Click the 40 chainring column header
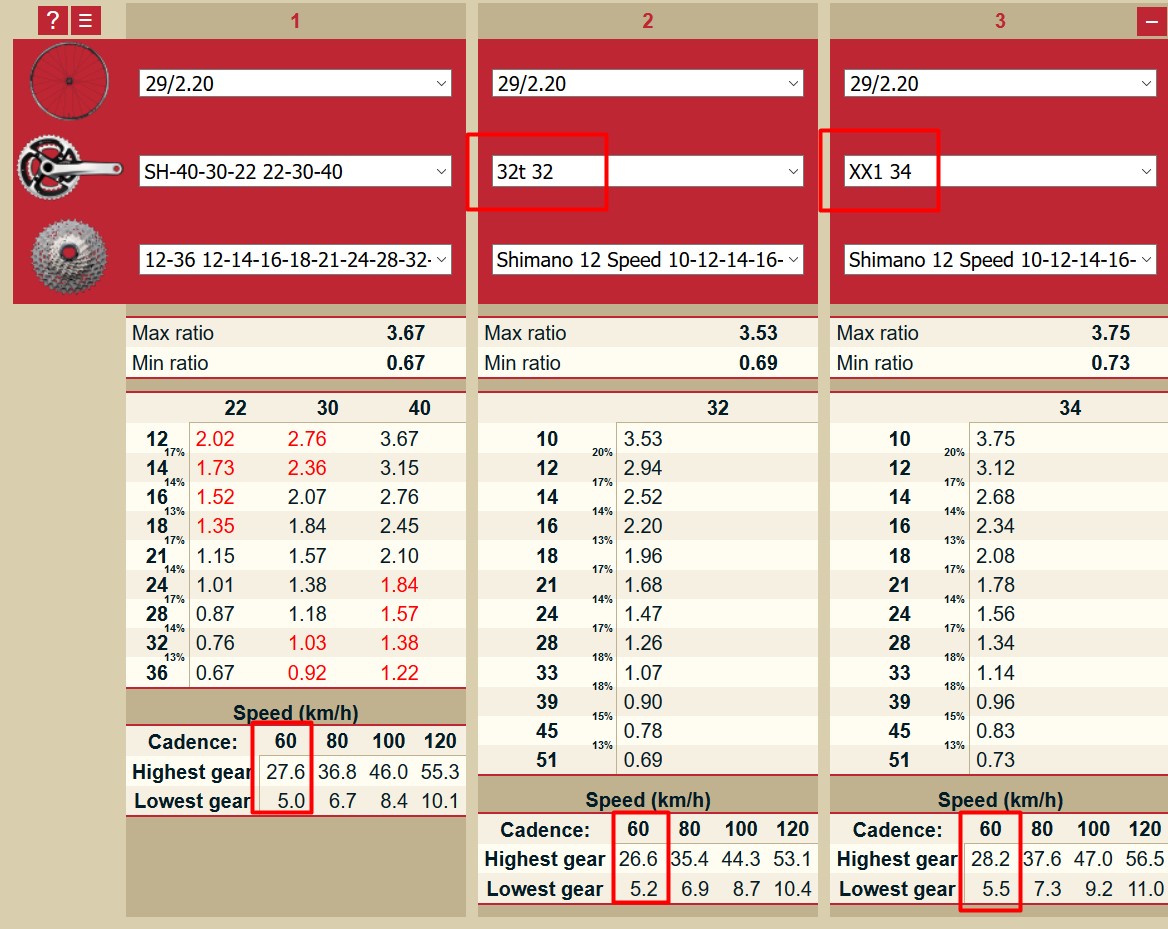The image size is (1168, 929). 420,408
